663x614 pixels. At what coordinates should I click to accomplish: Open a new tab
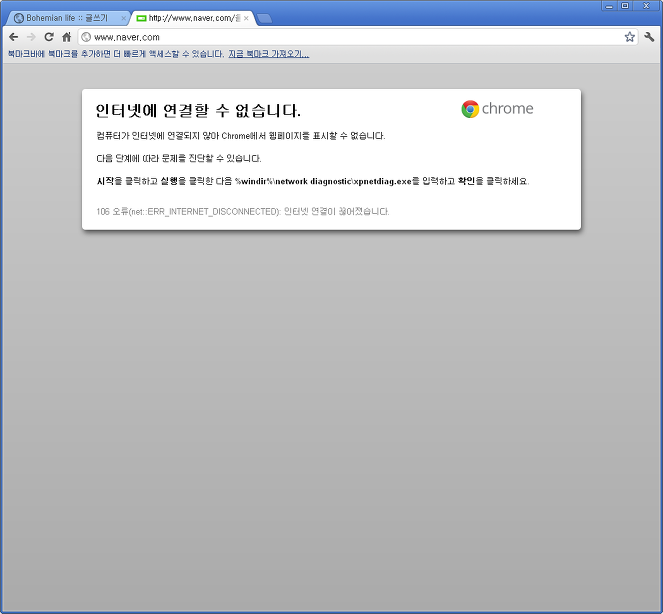point(265,19)
